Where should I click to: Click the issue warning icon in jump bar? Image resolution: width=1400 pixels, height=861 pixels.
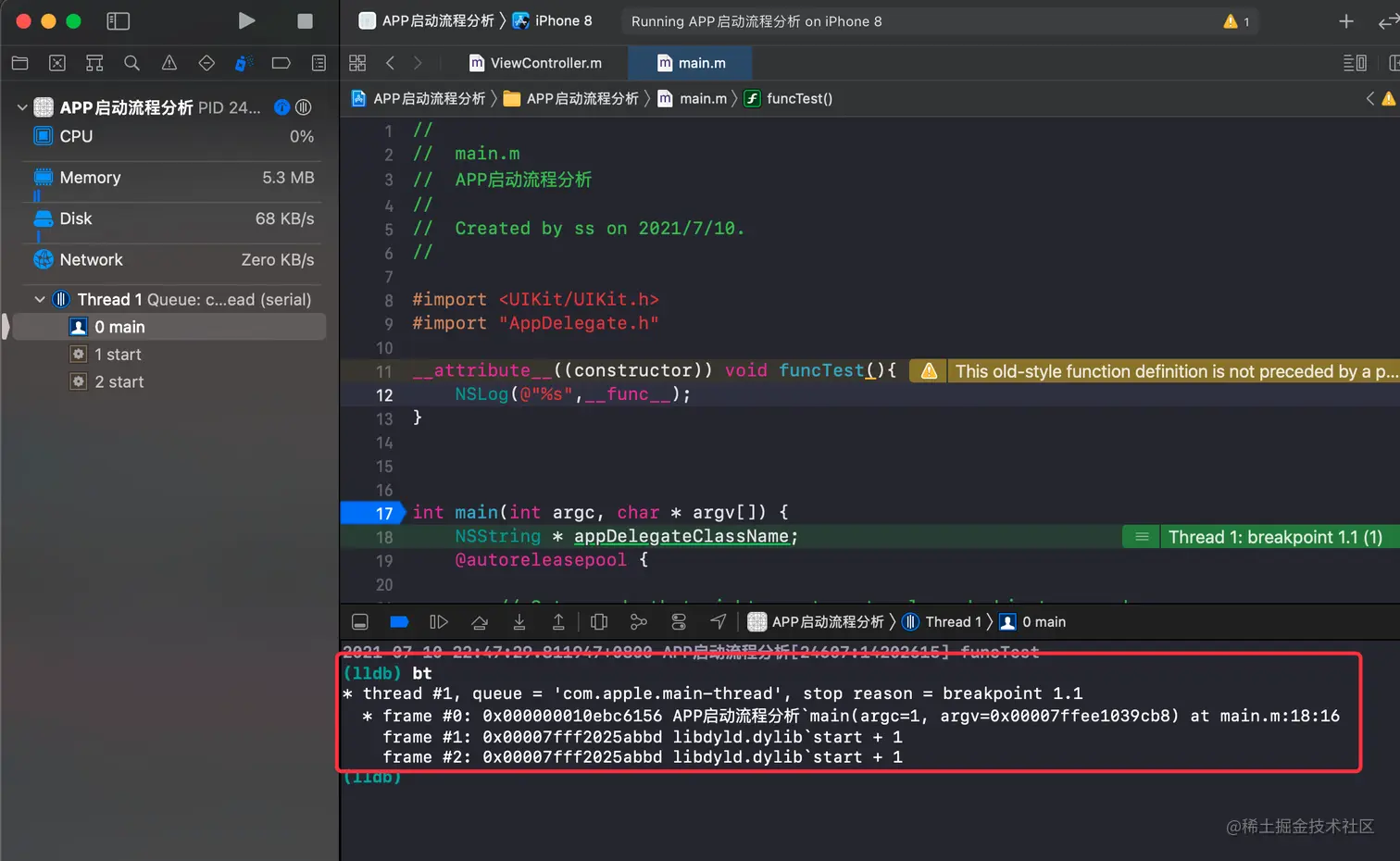(1389, 98)
